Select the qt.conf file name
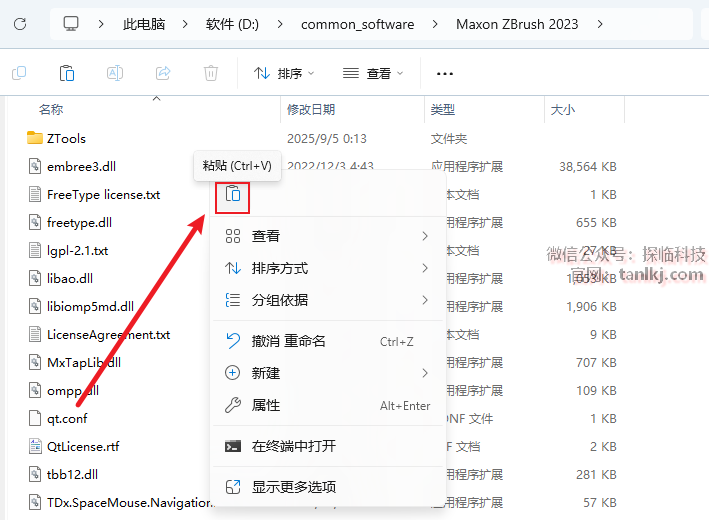The image size is (709, 520). point(67,419)
